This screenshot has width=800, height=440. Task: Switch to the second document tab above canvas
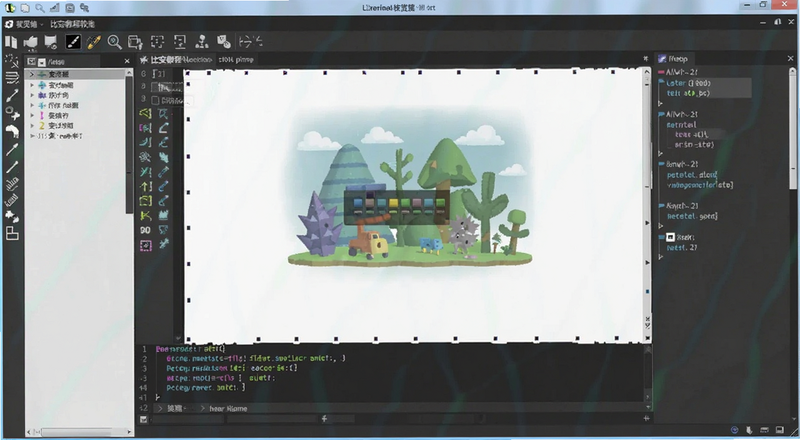pyautogui.click(x=236, y=59)
